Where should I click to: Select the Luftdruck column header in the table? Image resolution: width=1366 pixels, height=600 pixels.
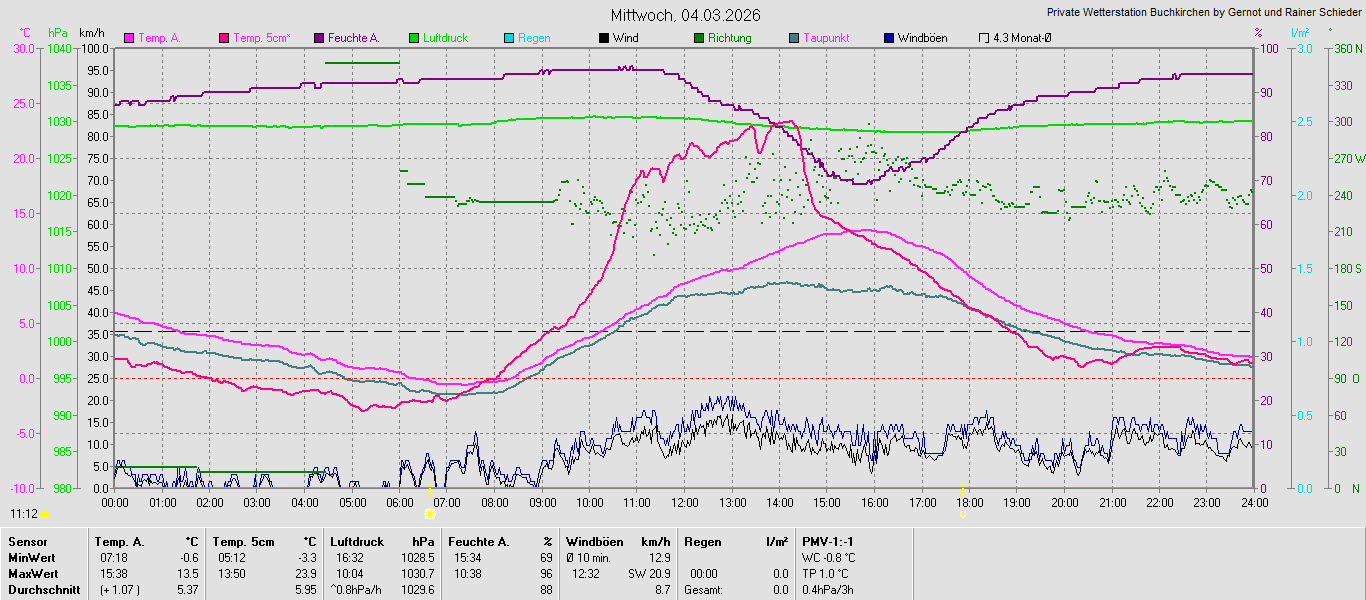tap(355, 542)
